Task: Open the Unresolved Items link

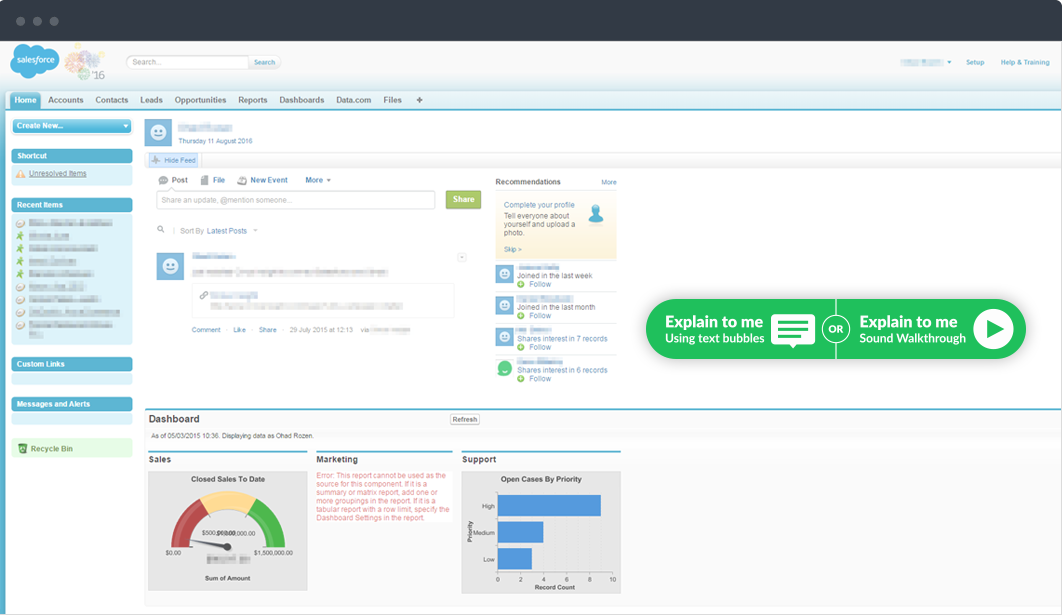Action: pos(58,174)
